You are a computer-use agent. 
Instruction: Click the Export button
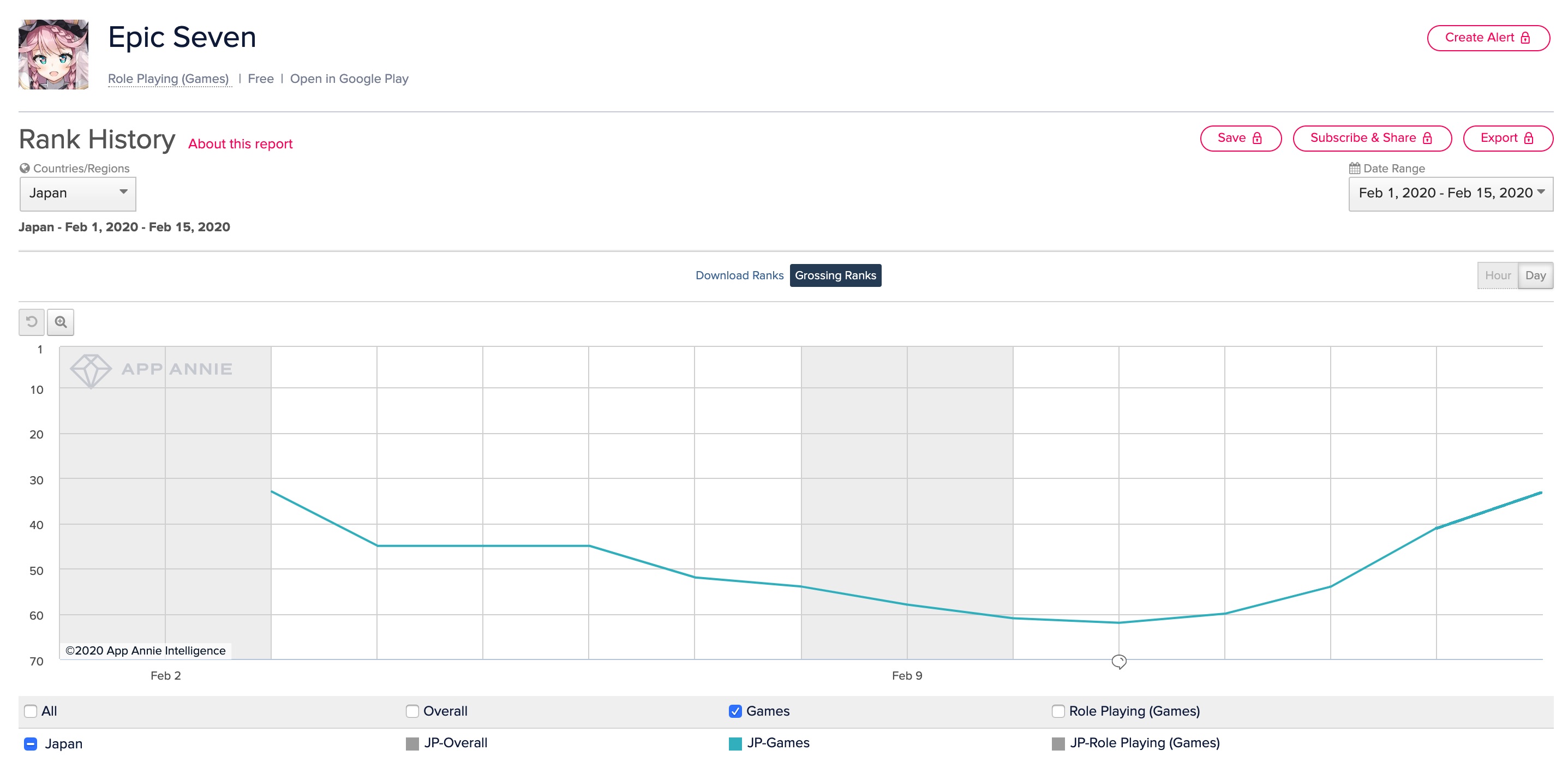(1508, 138)
